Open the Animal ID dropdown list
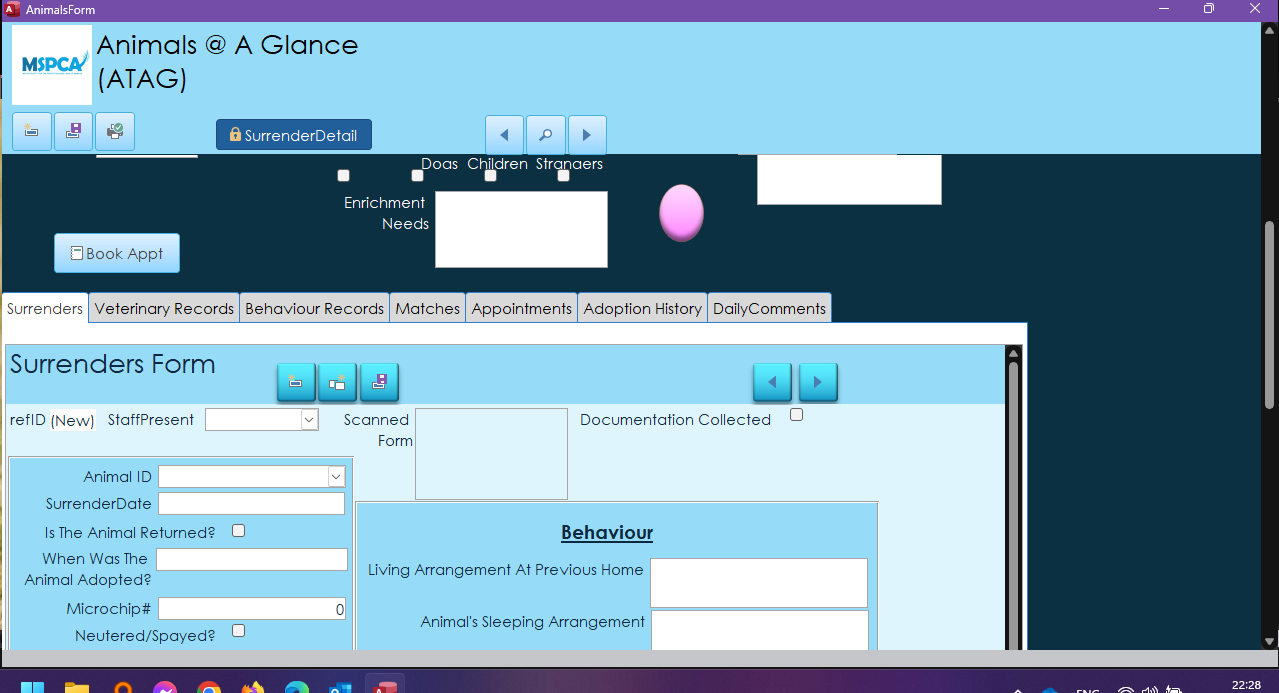This screenshot has width=1279, height=693. click(336, 477)
